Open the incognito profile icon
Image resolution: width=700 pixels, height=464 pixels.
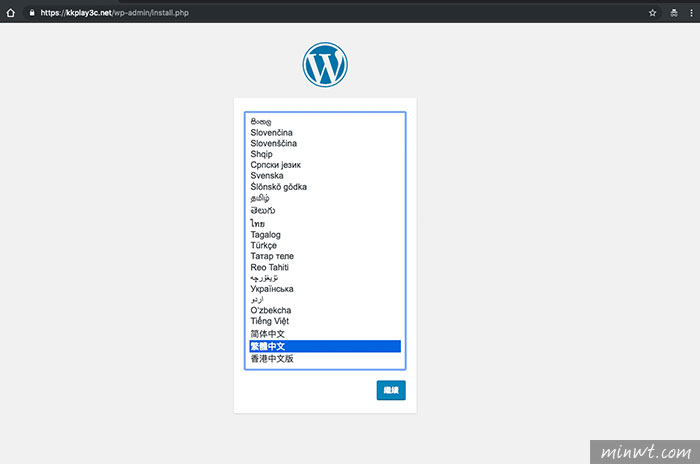click(674, 13)
